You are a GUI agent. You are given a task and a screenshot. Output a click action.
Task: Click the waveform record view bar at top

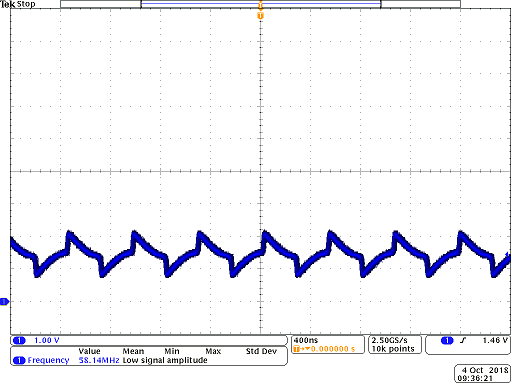pyautogui.click(x=260, y=4)
